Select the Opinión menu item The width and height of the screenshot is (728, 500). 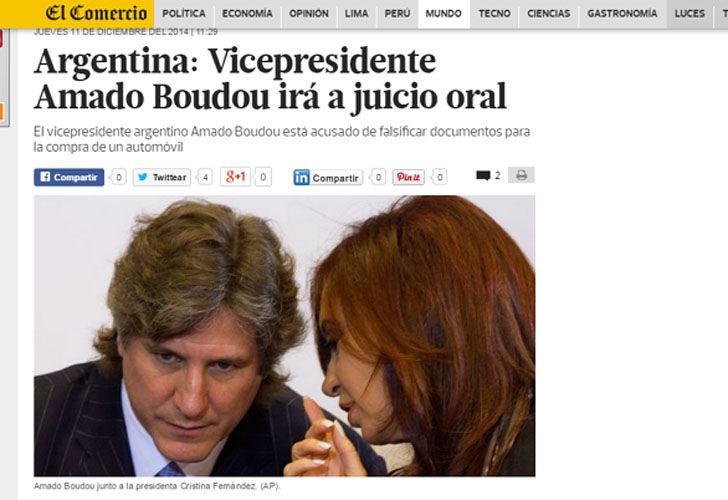pyautogui.click(x=309, y=13)
